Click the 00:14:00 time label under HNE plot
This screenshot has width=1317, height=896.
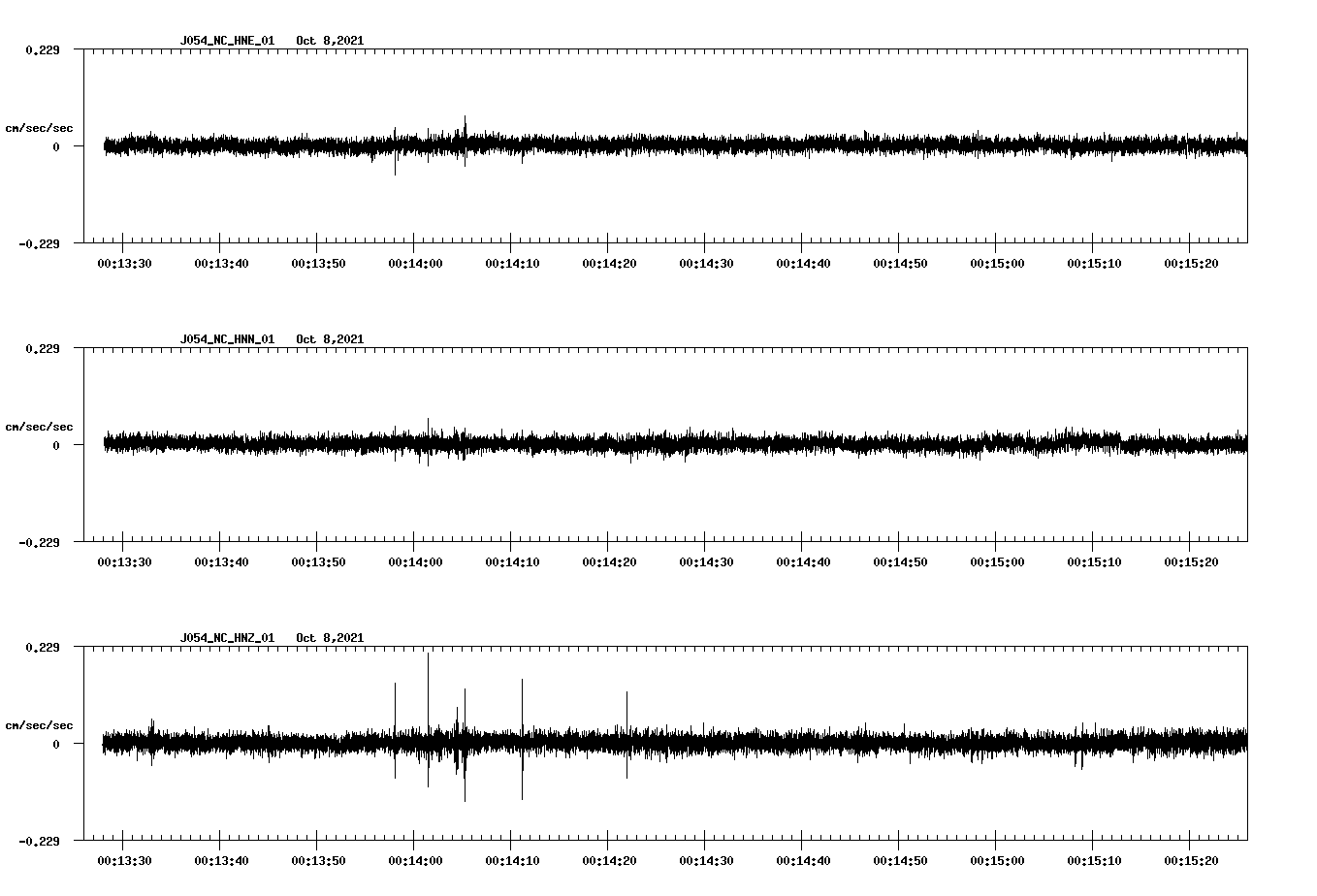tap(415, 264)
